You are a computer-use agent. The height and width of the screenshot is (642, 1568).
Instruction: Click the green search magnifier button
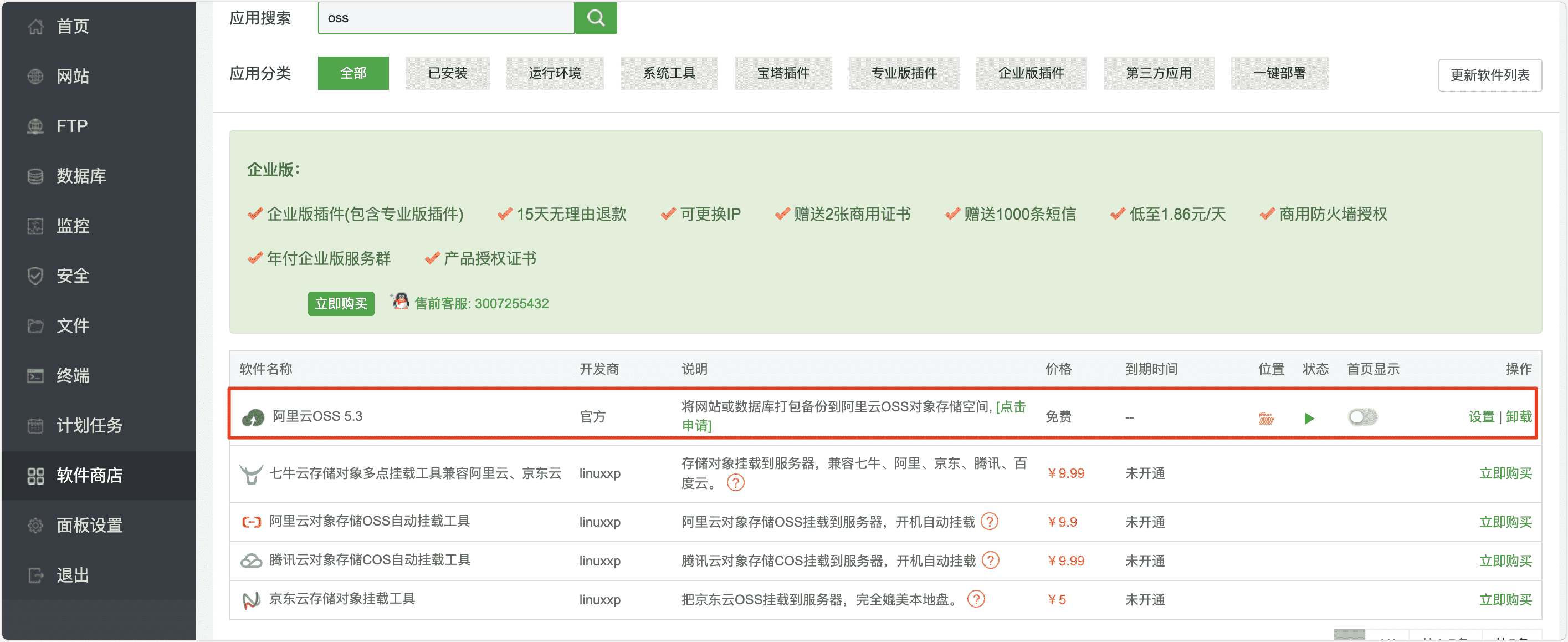(595, 18)
